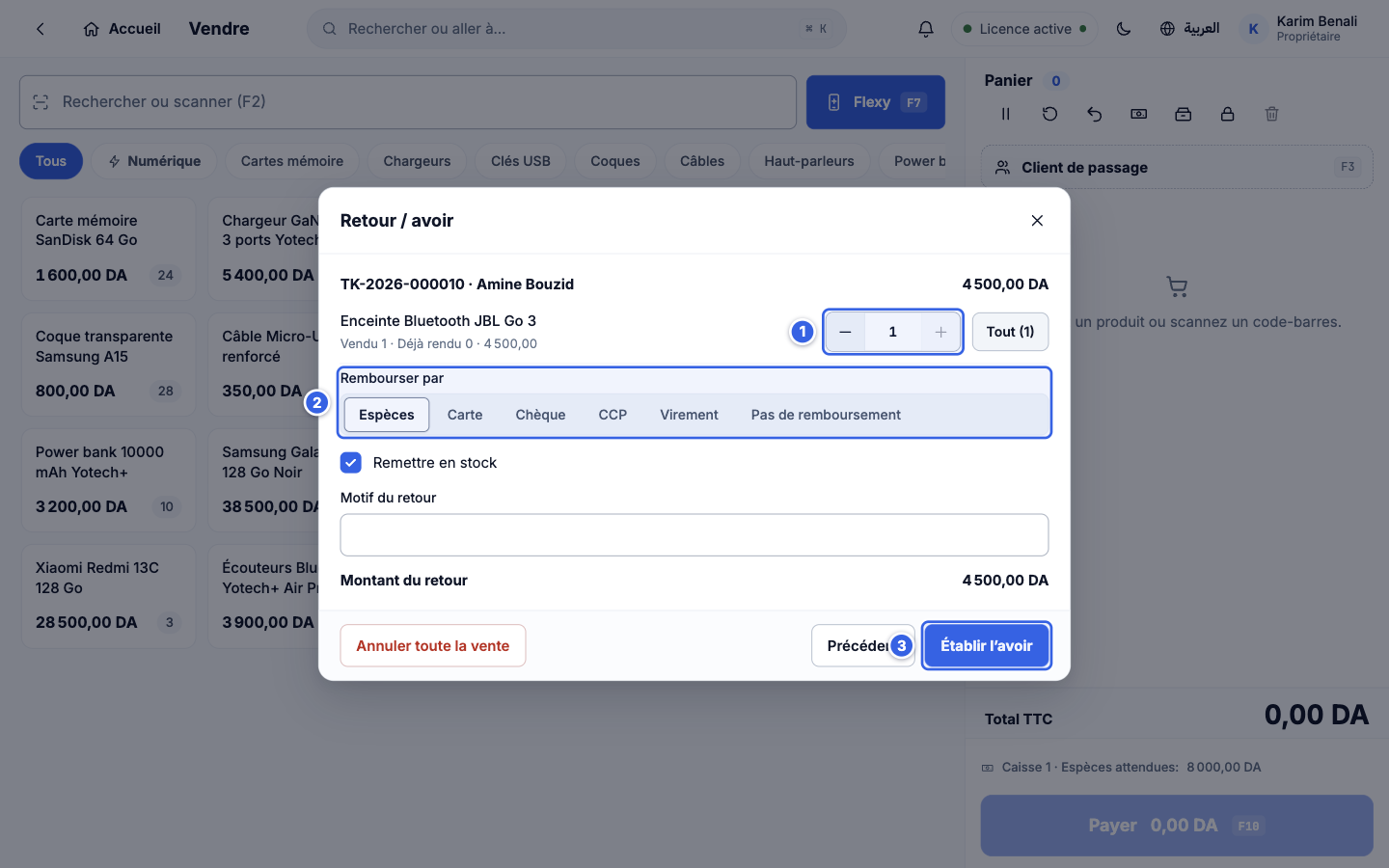Screen dimensions: 1389x868
Task: Lock the register with the padlock icon
Action: 1227,114
